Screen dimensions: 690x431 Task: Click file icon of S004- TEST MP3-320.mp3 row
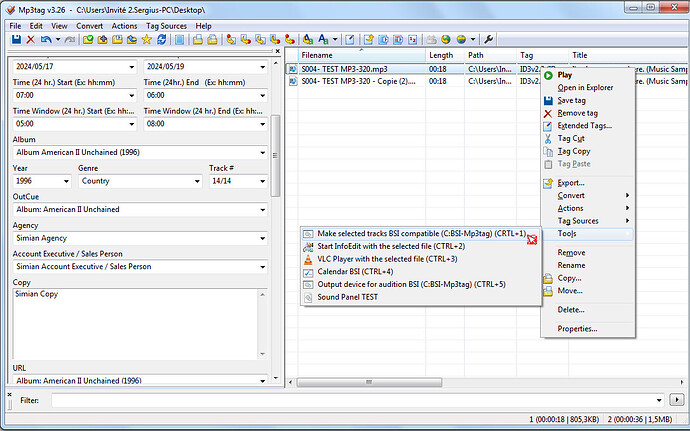click(x=292, y=69)
